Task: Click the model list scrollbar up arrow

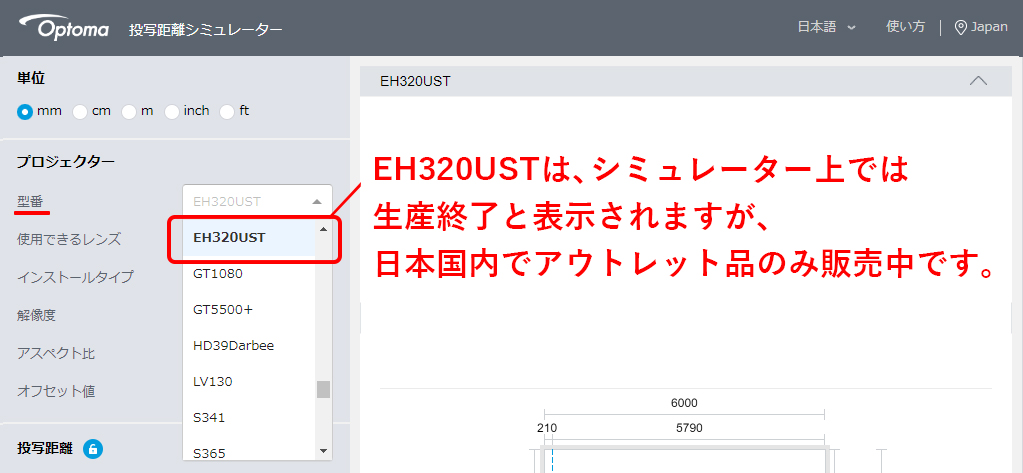Action: pyautogui.click(x=323, y=229)
